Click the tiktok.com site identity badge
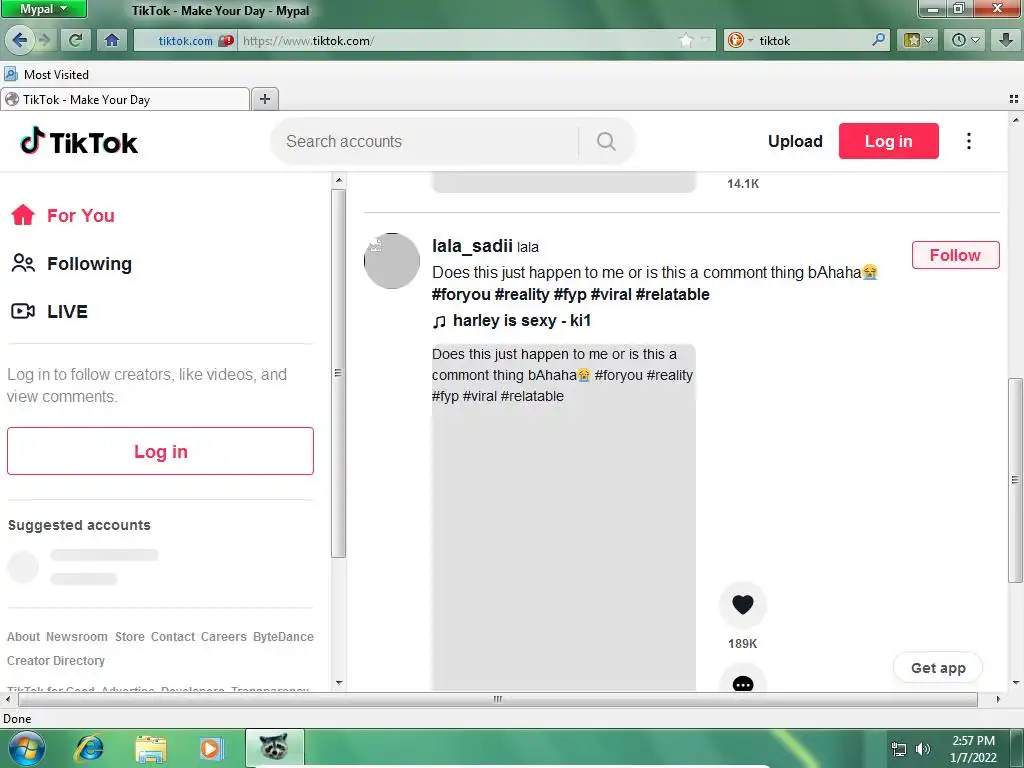The width and height of the screenshot is (1024, 768). click(x=185, y=40)
